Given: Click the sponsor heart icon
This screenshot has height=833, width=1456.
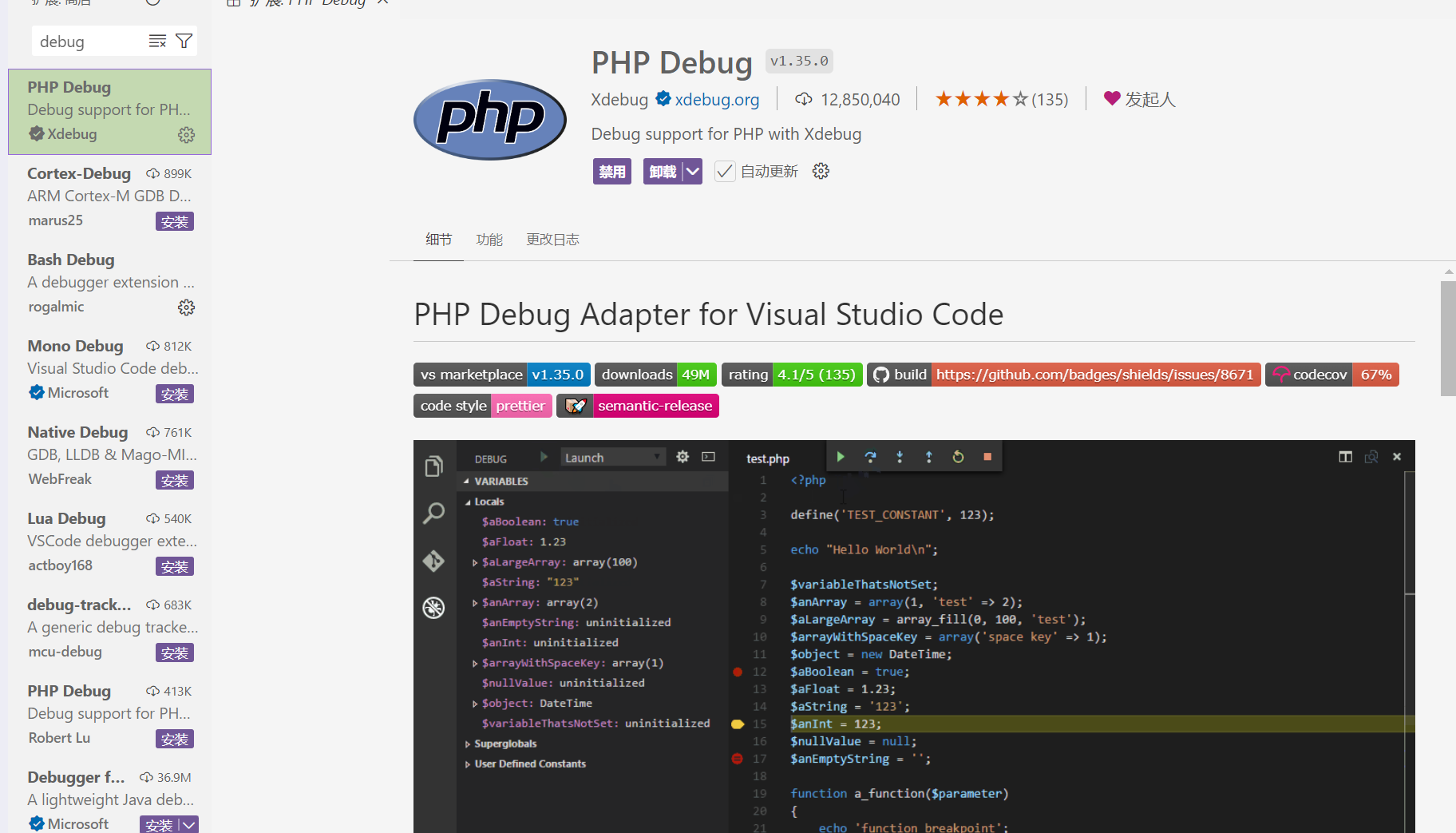Looking at the screenshot, I should coord(1112,98).
